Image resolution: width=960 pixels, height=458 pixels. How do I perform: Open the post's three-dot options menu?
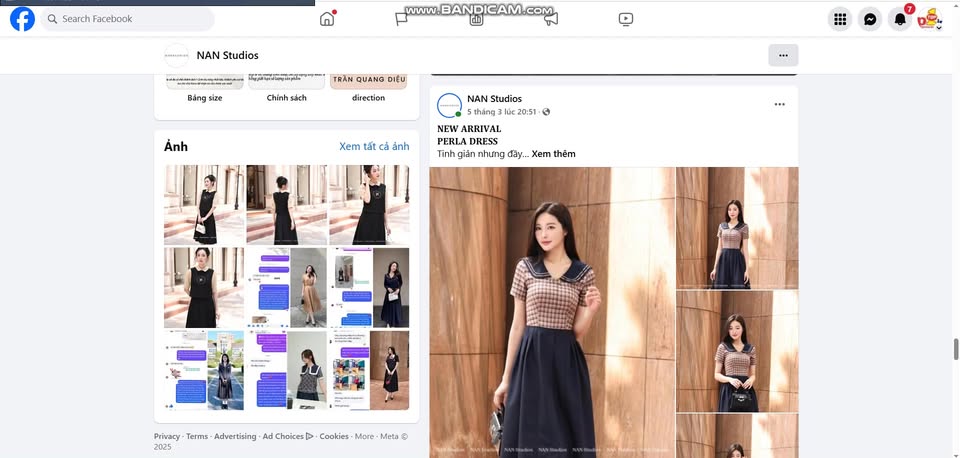779,104
